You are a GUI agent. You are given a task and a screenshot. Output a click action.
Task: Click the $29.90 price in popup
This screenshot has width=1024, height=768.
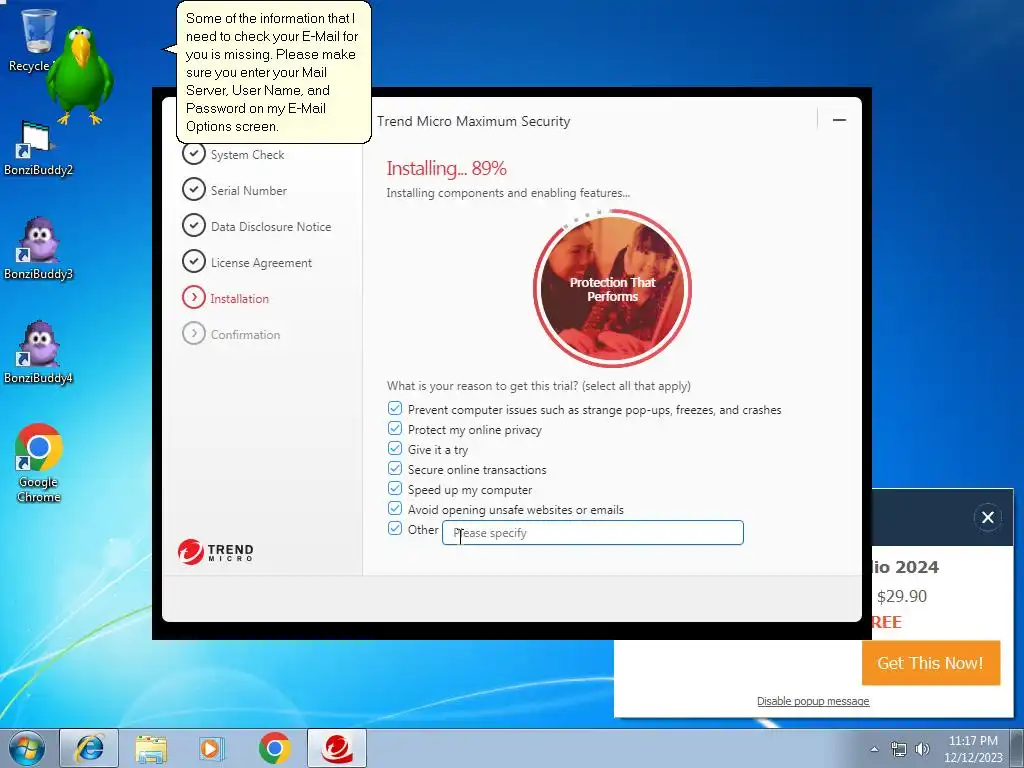click(x=901, y=596)
